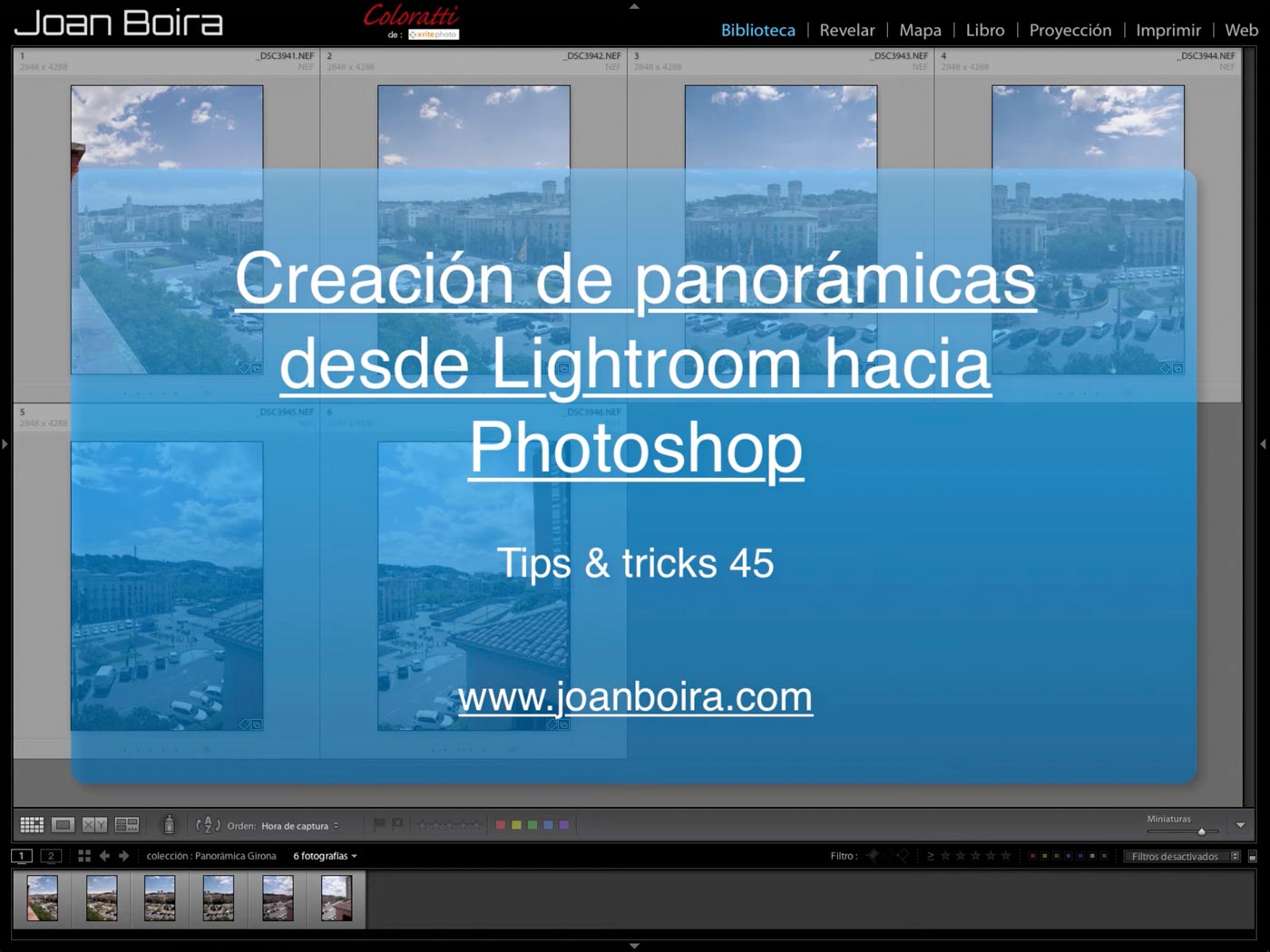The width and height of the screenshot is (1270, 952).
Task: Switch to the Libro module
Action: coord(985,30)
